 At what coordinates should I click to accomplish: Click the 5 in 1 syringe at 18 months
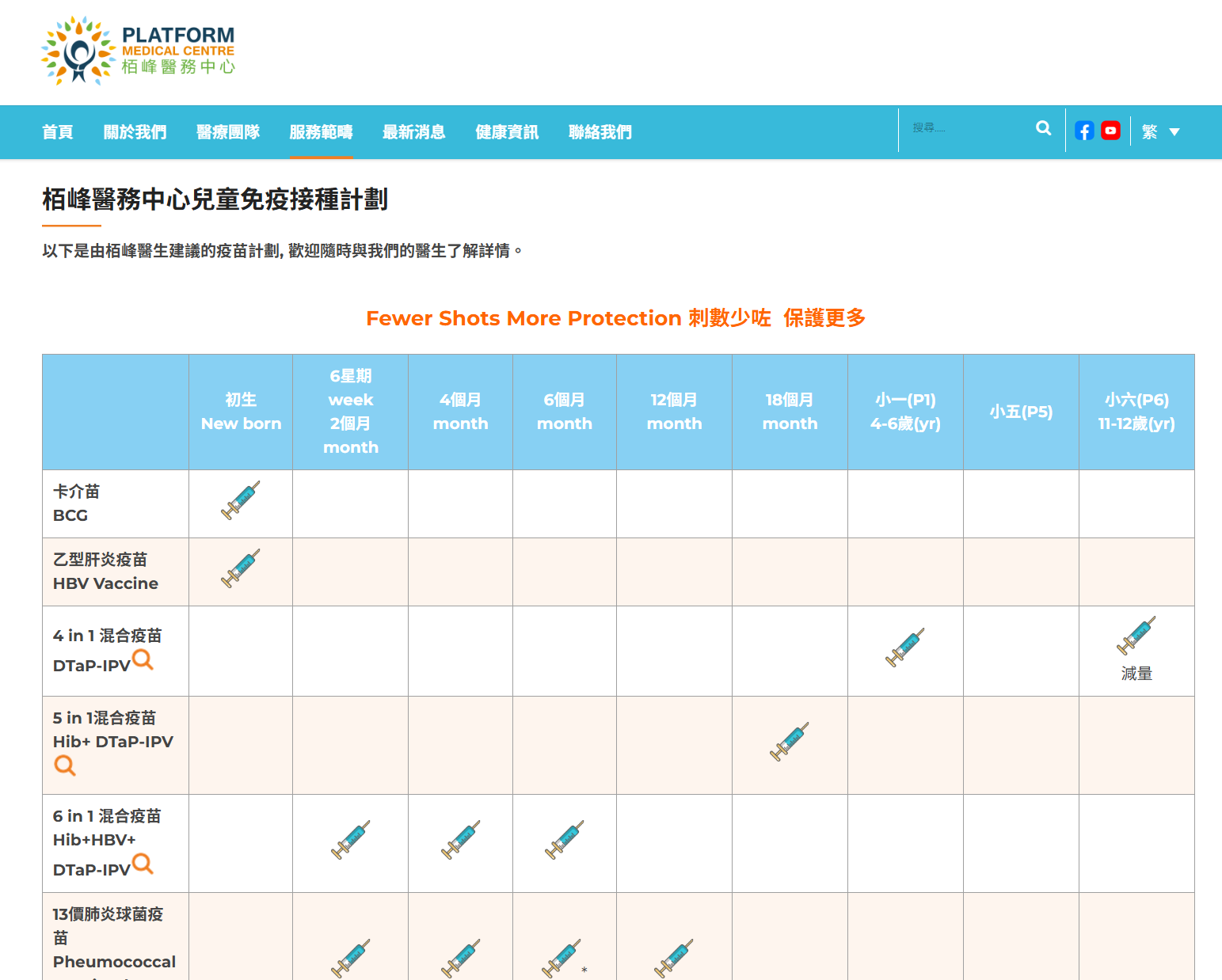point(790,742)
